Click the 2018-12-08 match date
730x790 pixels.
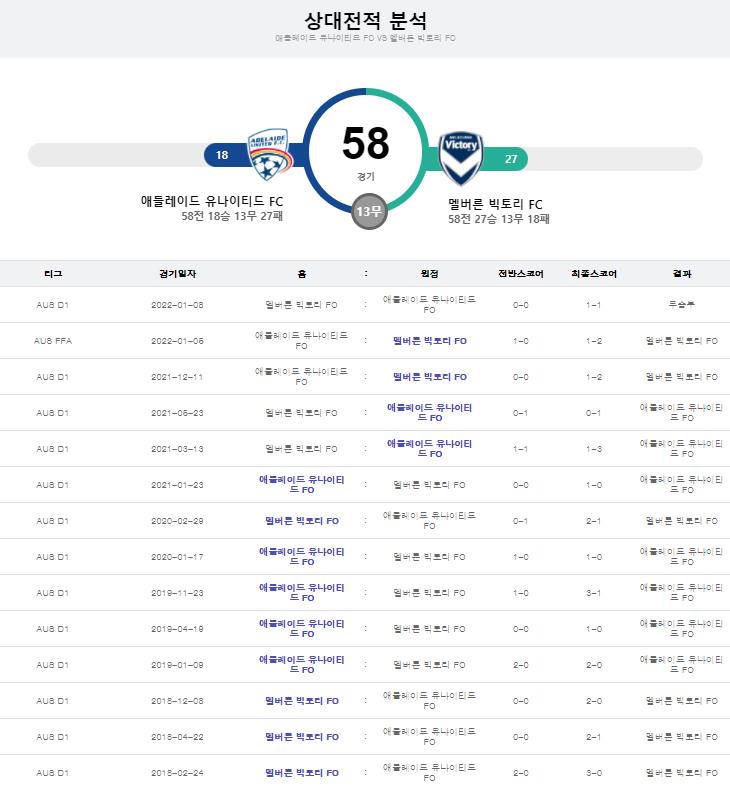(177, 701)
